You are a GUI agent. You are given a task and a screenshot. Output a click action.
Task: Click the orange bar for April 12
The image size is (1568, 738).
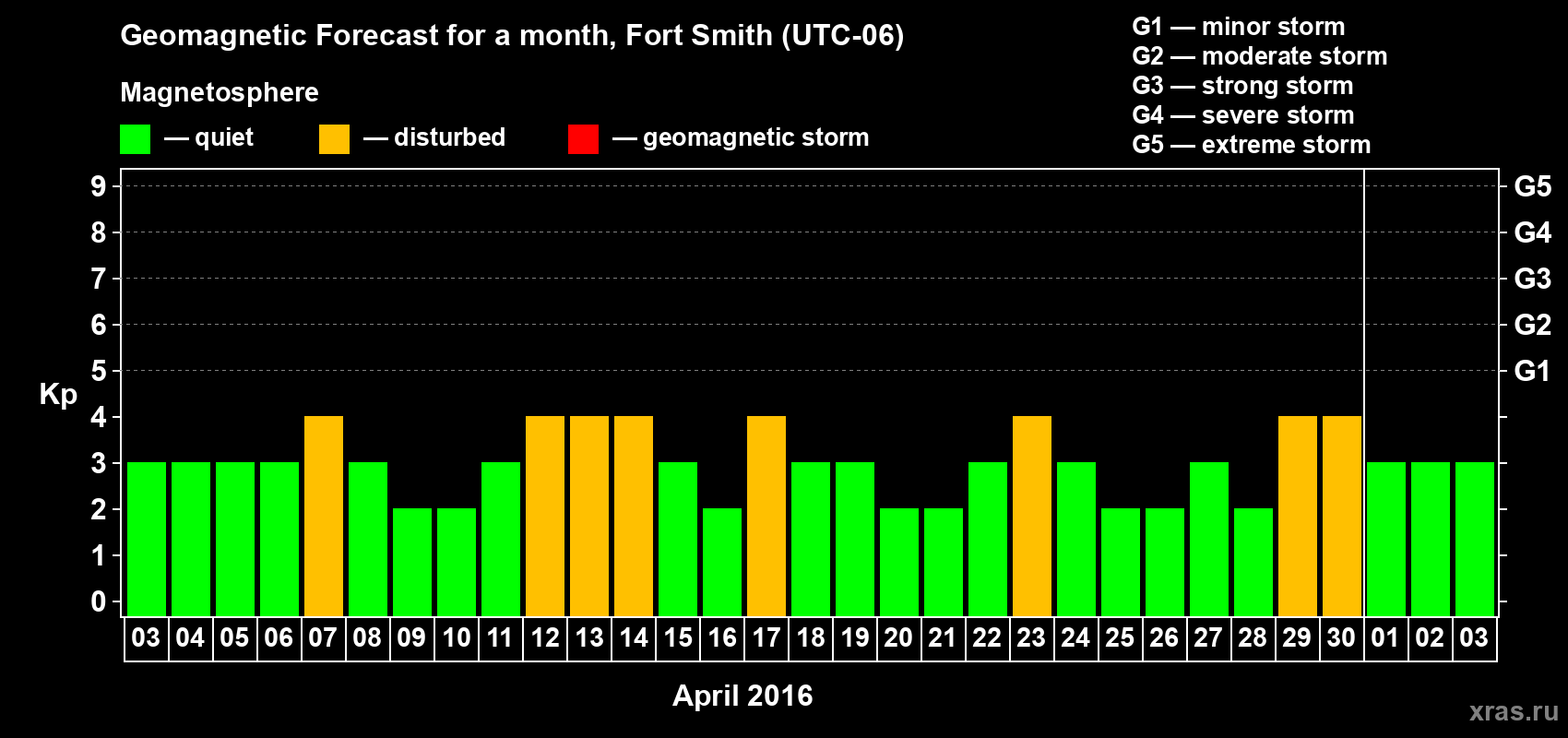click(x=545, y=517)
